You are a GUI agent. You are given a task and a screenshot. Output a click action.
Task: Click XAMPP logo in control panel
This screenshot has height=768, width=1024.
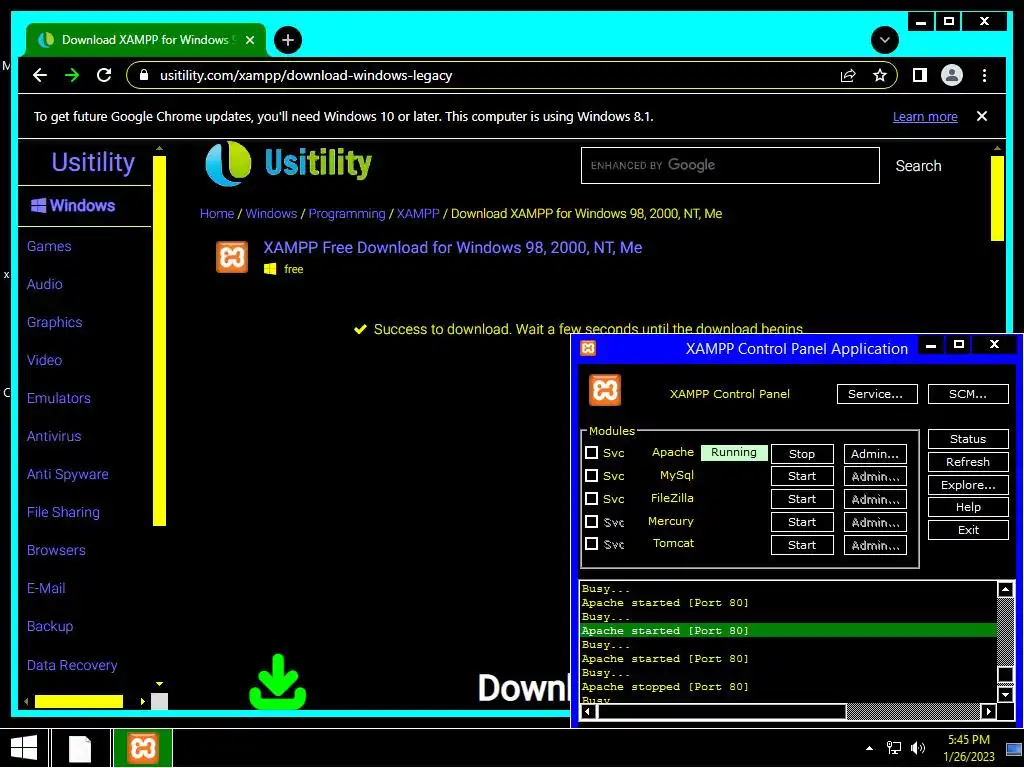coord(605,391)
